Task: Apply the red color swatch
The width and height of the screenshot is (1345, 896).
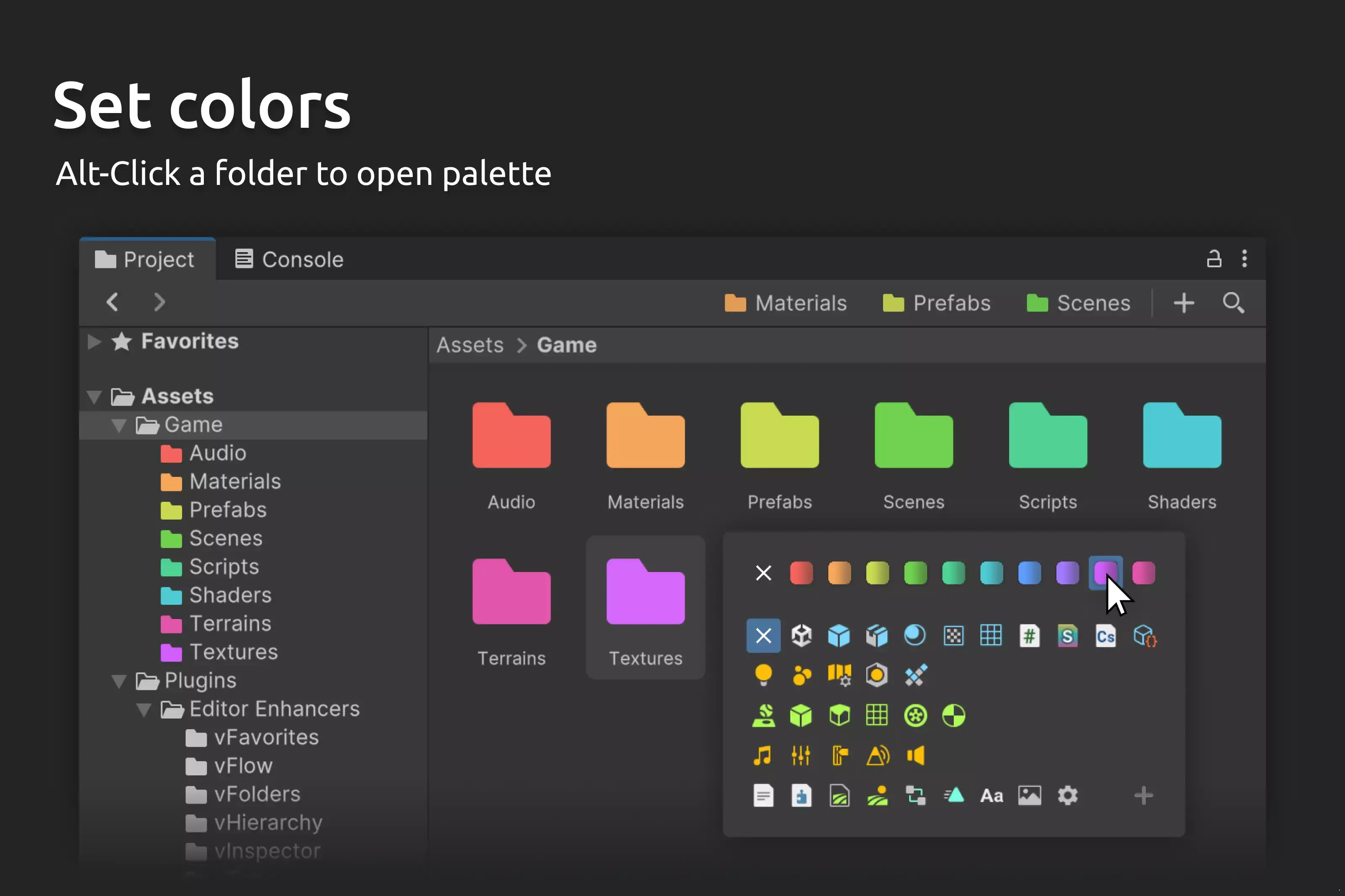Action: pos(801,572)
